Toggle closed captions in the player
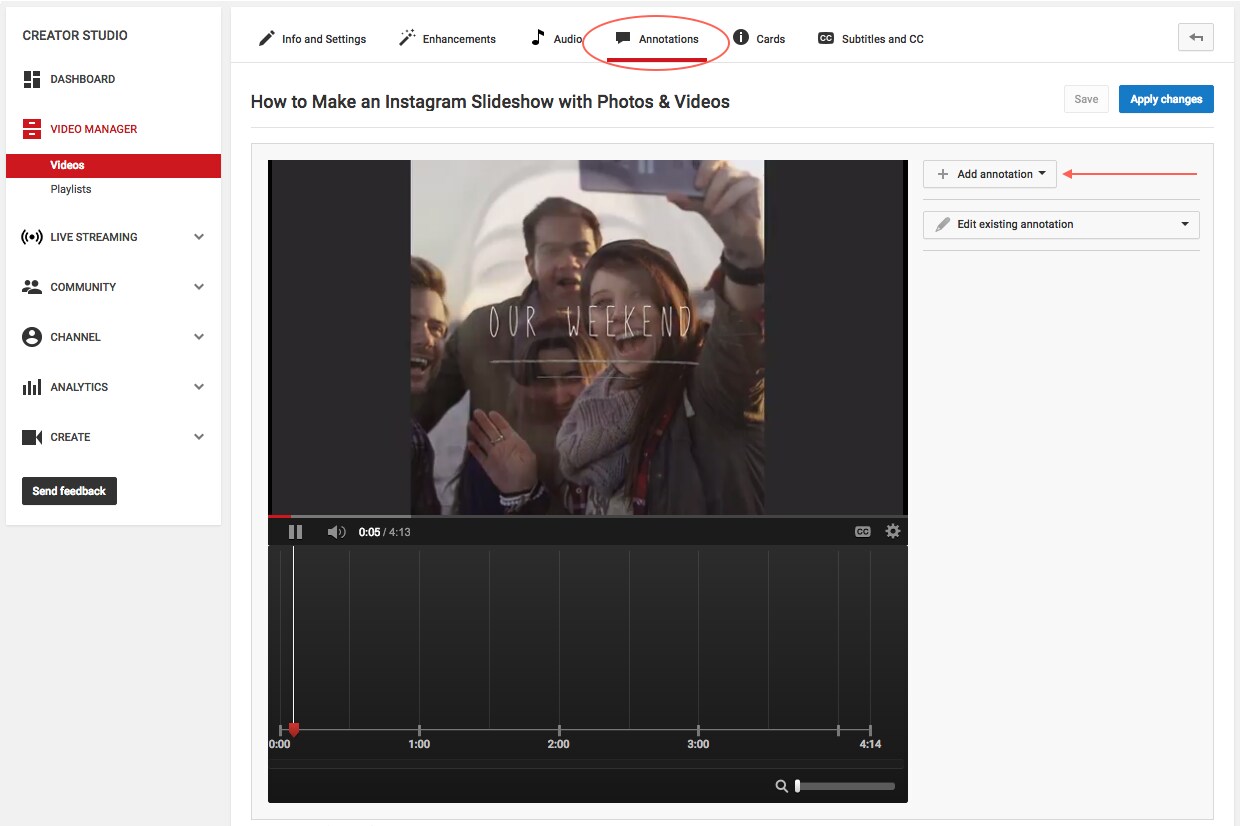The width and height of the screenshot is (1240, 826). 862,532
